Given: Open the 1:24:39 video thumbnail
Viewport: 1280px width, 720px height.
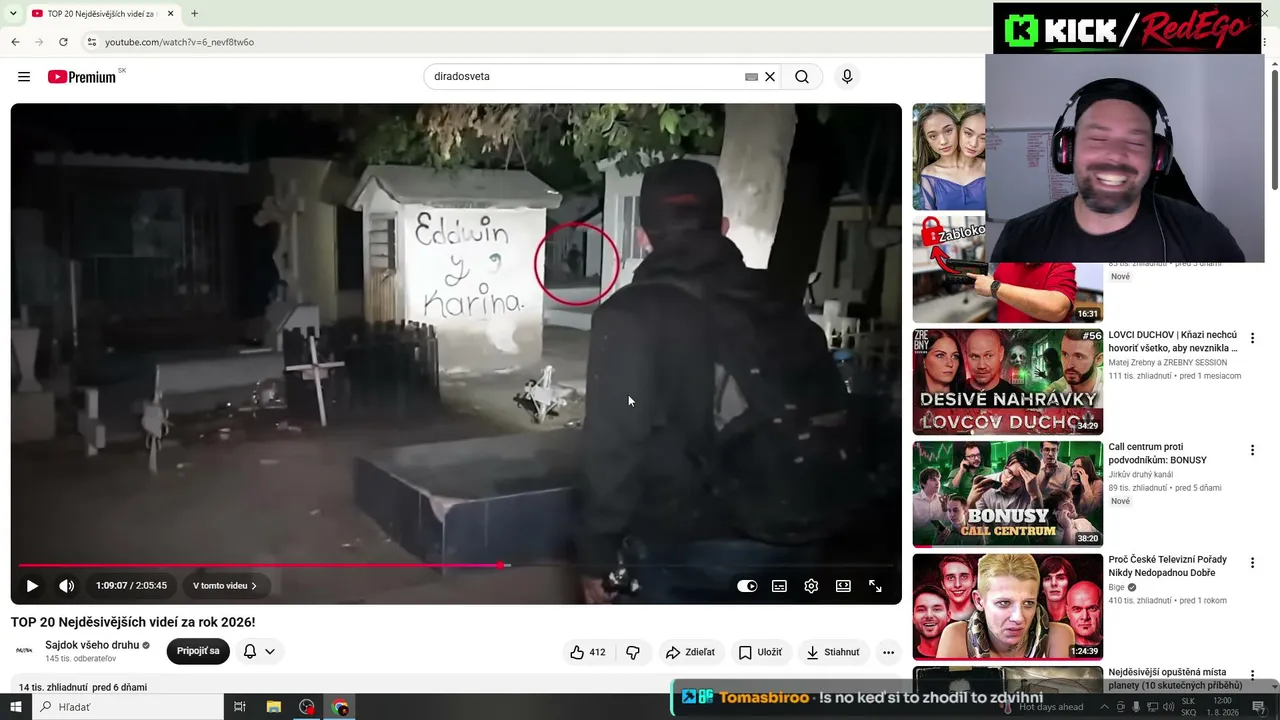Looking at the screenshot, I should pyautogui.click(x=1007, y=606).
